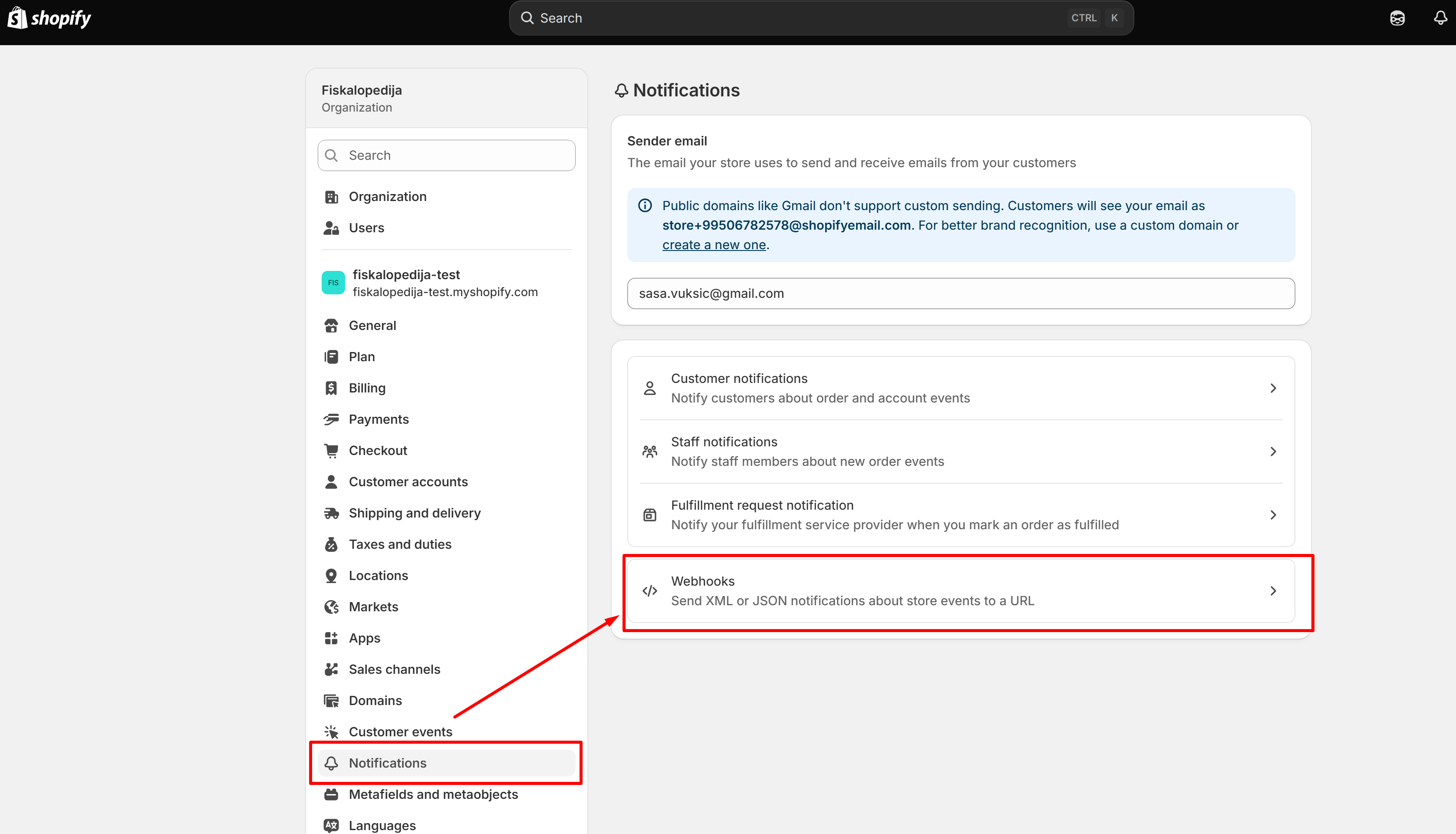Click the Shipping and delivery truck icon
Screen dimensions: 1456x834
(x=331, y=513)
